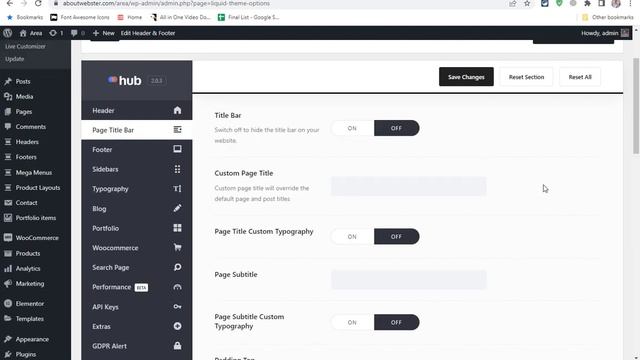Open the Typography options section
Viewport: 640px width, 360px height.
137,189
